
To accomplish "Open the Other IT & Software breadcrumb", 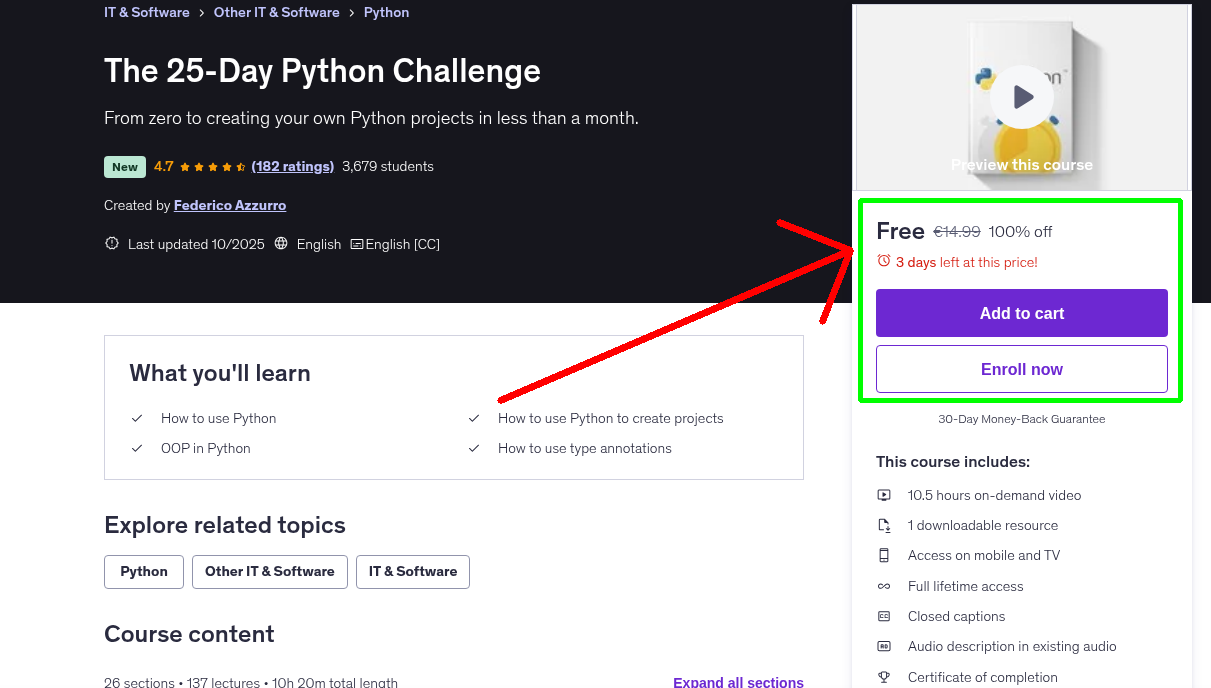I will [276, 12].
